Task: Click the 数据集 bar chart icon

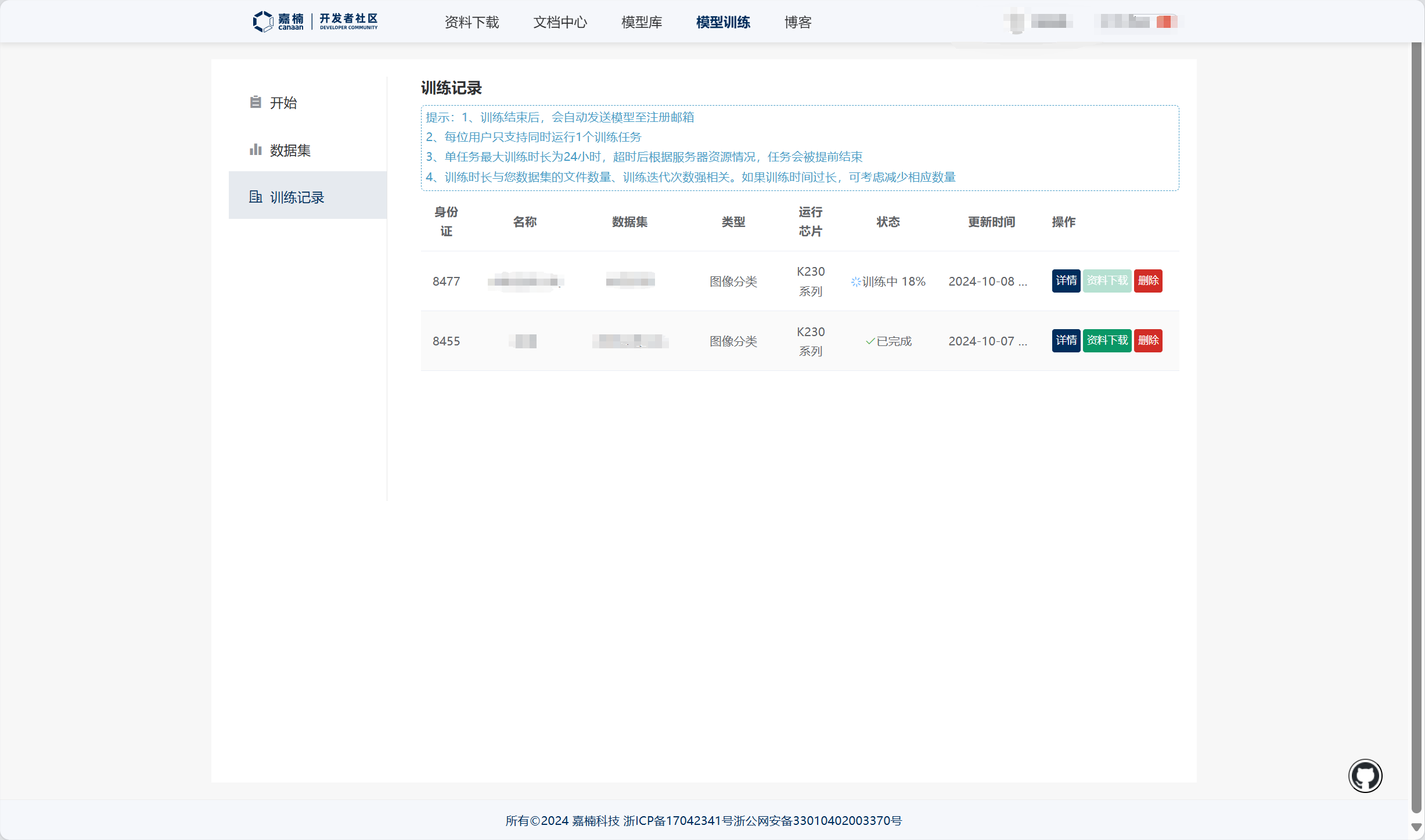Action: click(x=256, y=150)
